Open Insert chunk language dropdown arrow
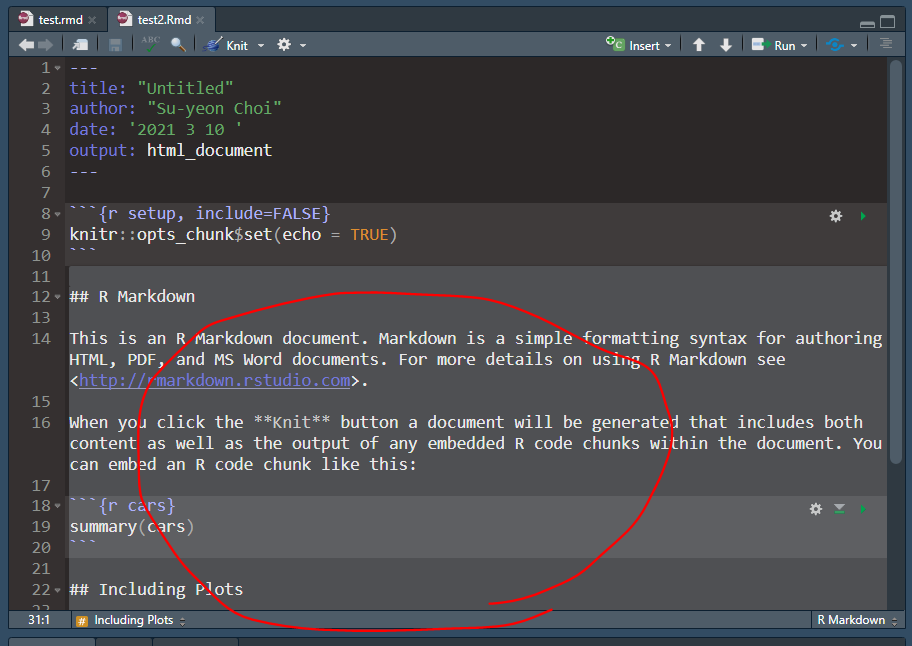912x646 pixels. tap(668, 45)
